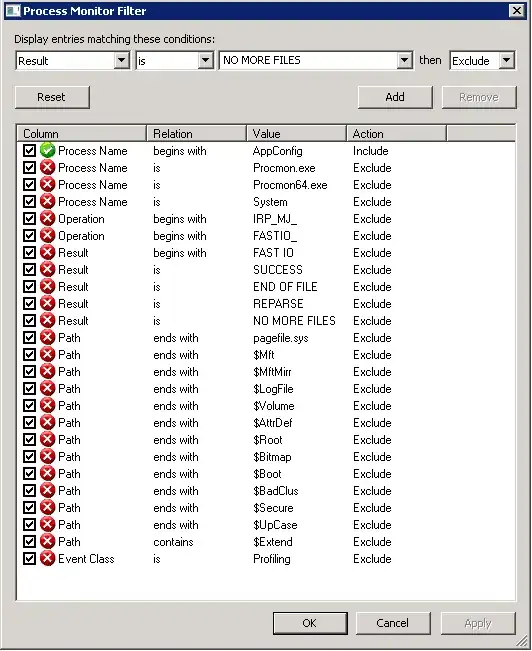Uncheck the AppConfig include filter checkbox
This screenshot has width=532, height=651.
click(29, 150)
